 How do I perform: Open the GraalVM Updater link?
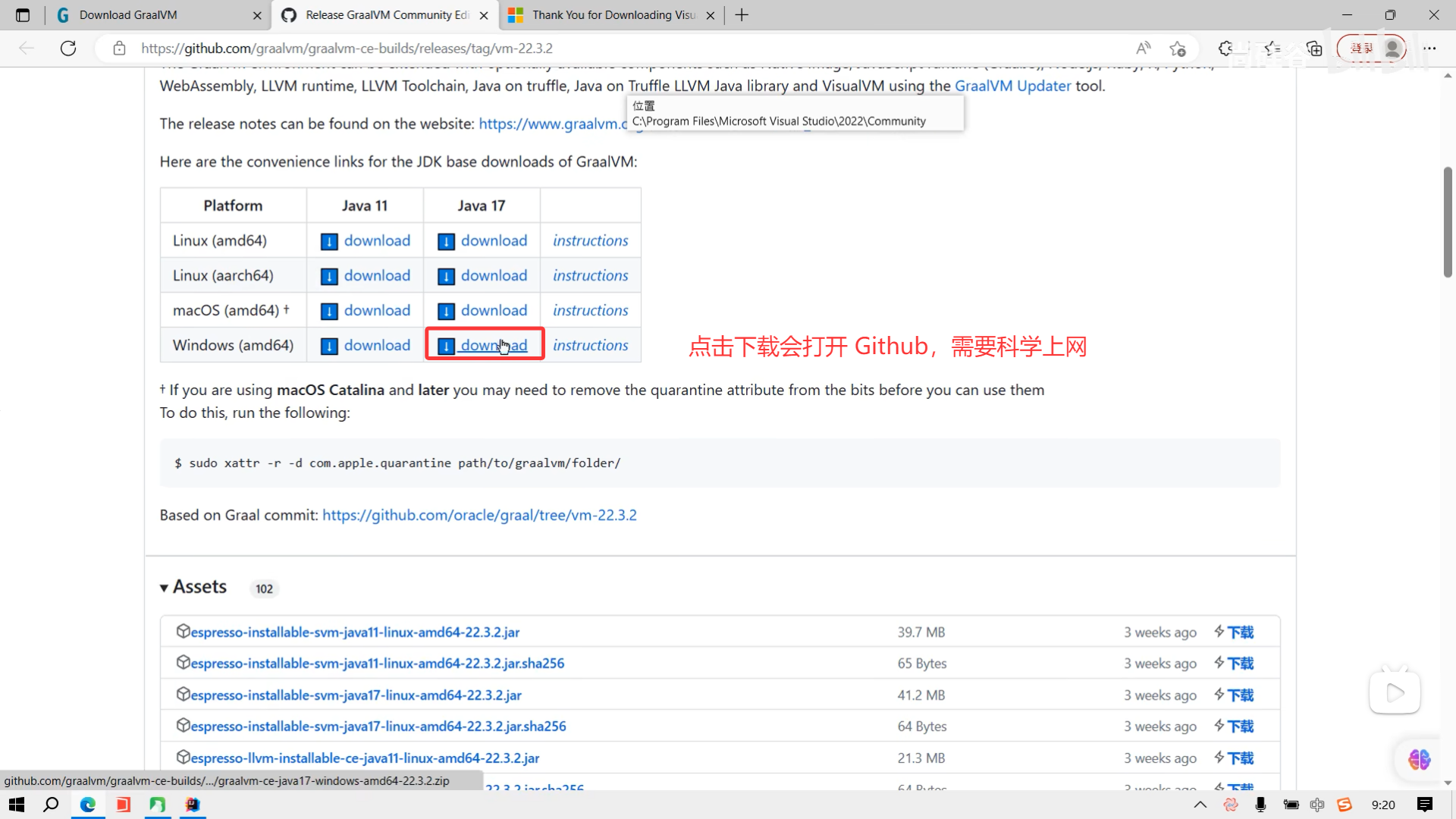click(x=1012, y=86)
